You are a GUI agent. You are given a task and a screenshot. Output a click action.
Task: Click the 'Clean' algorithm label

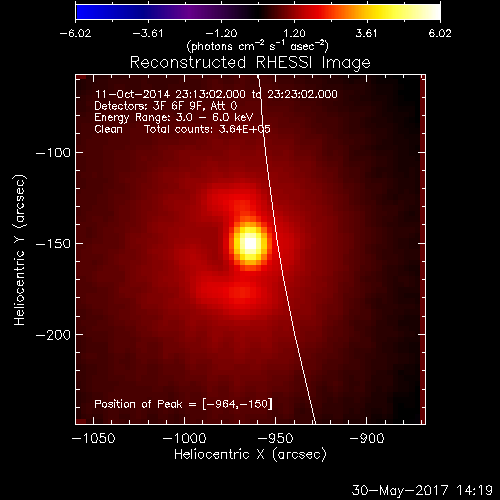click(108, 129)
